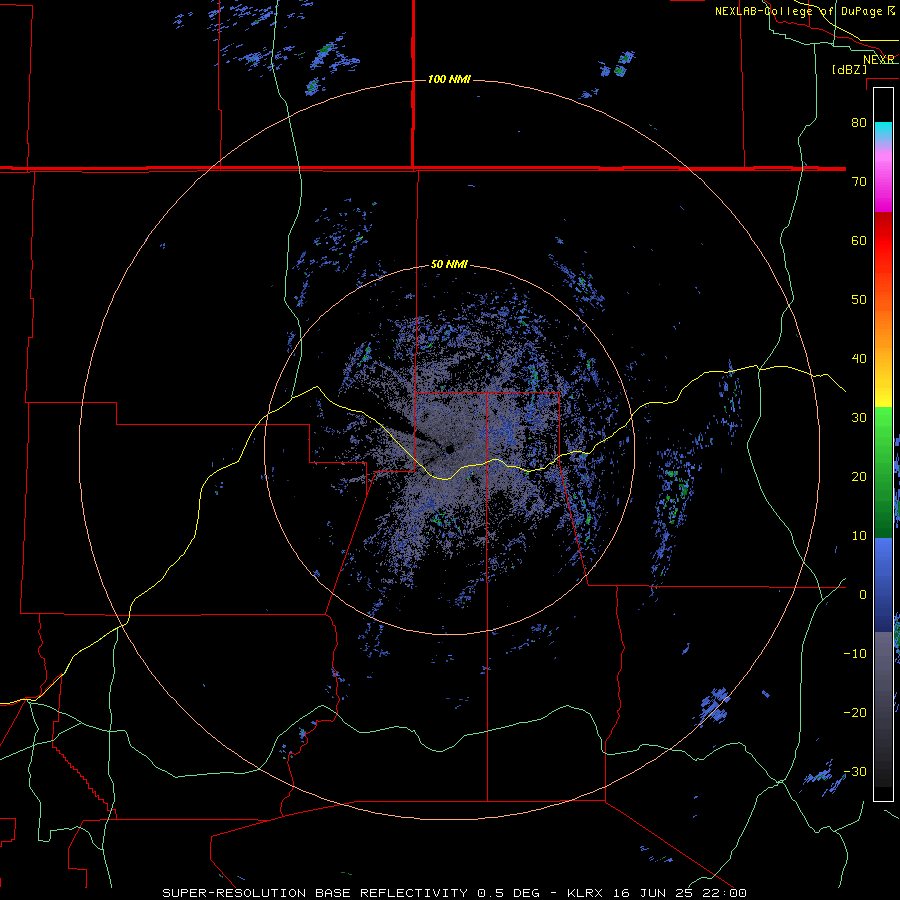The width and height of the screenshot is (900, 900).
Task: Click the 'KLRX' radar site identifier
Action: (587, 893)
